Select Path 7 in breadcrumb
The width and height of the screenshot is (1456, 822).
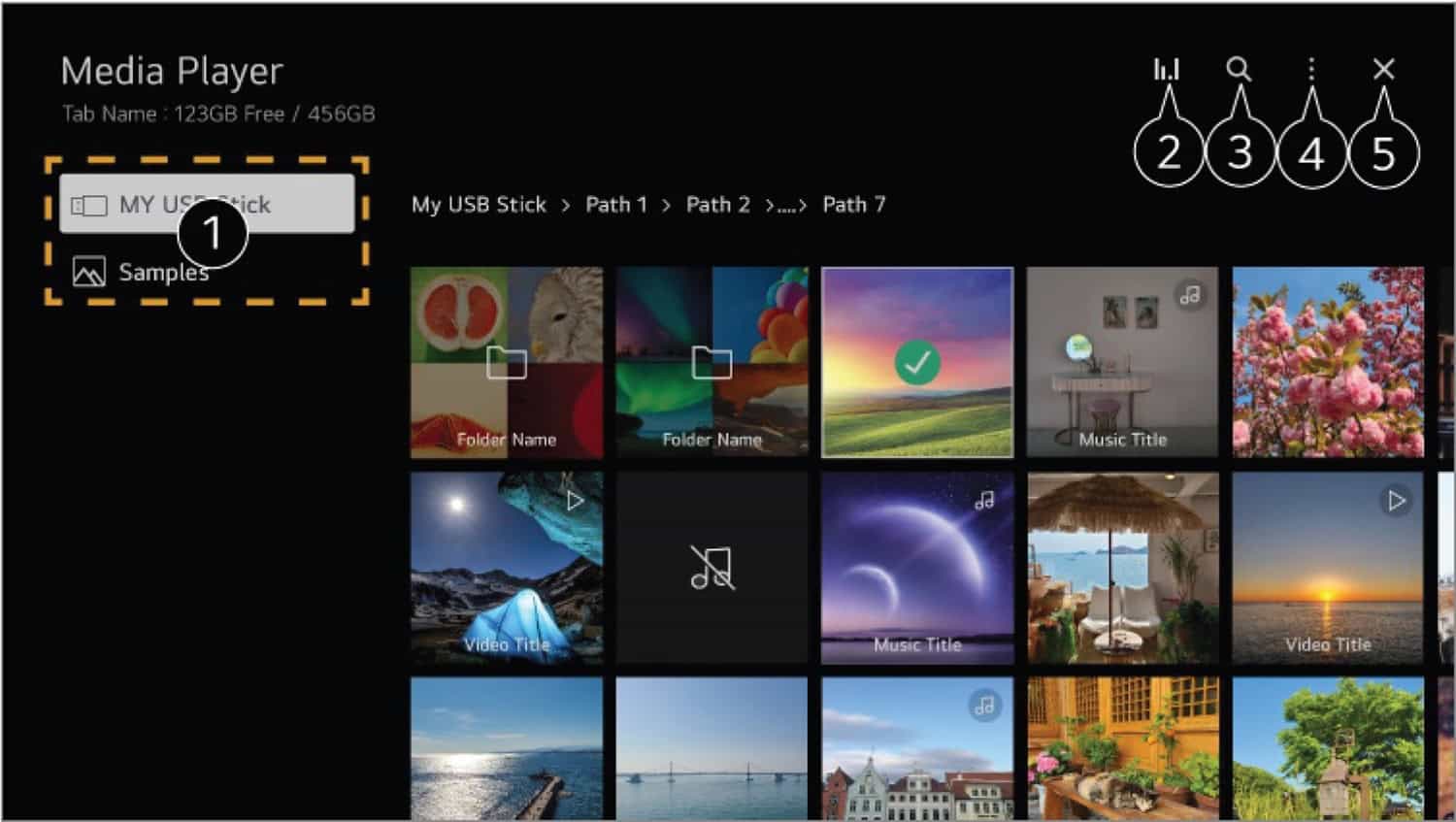pyautogui.click(x=854, y=205)
